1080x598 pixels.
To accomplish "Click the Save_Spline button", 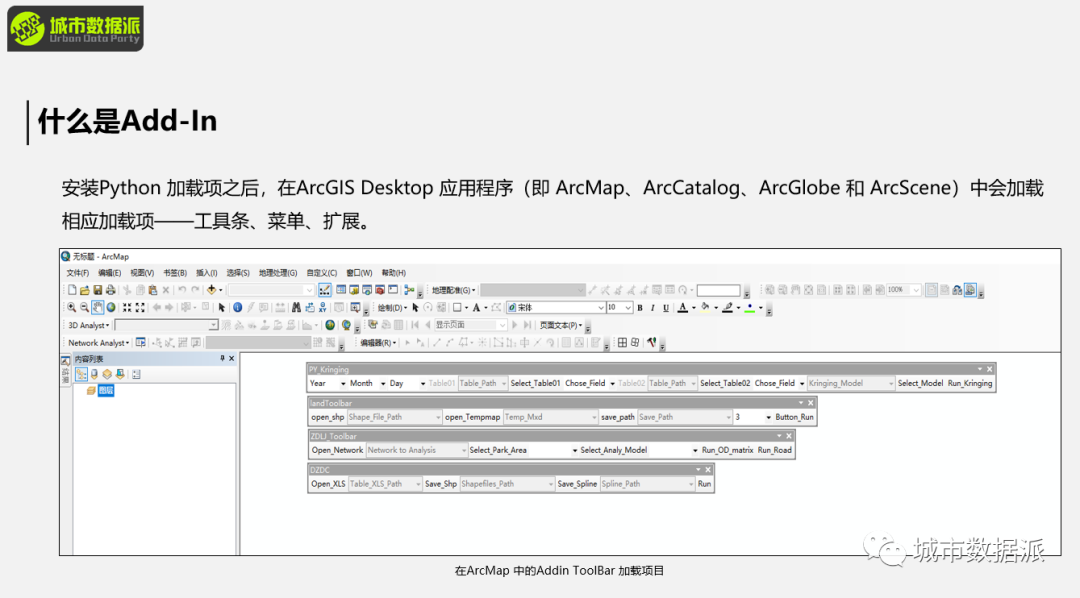I will 577,484.
